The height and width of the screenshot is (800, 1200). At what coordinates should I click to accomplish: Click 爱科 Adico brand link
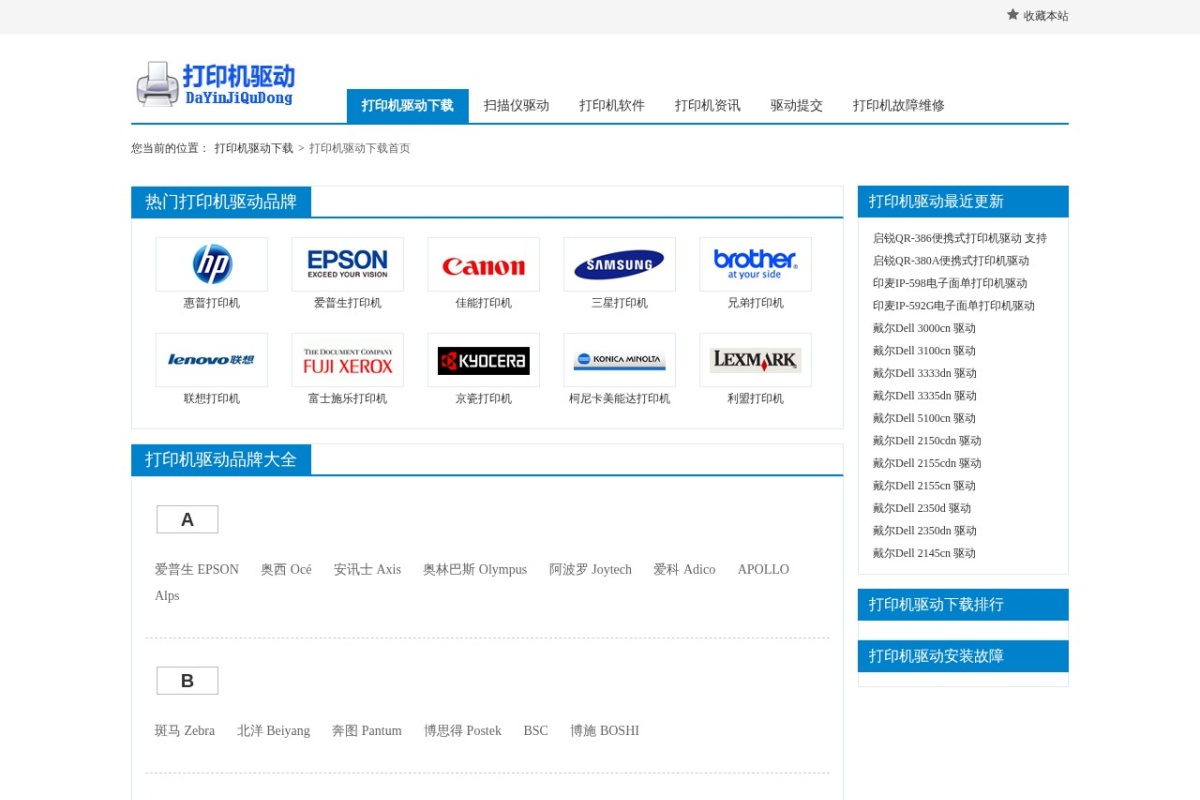click(685, 570)
